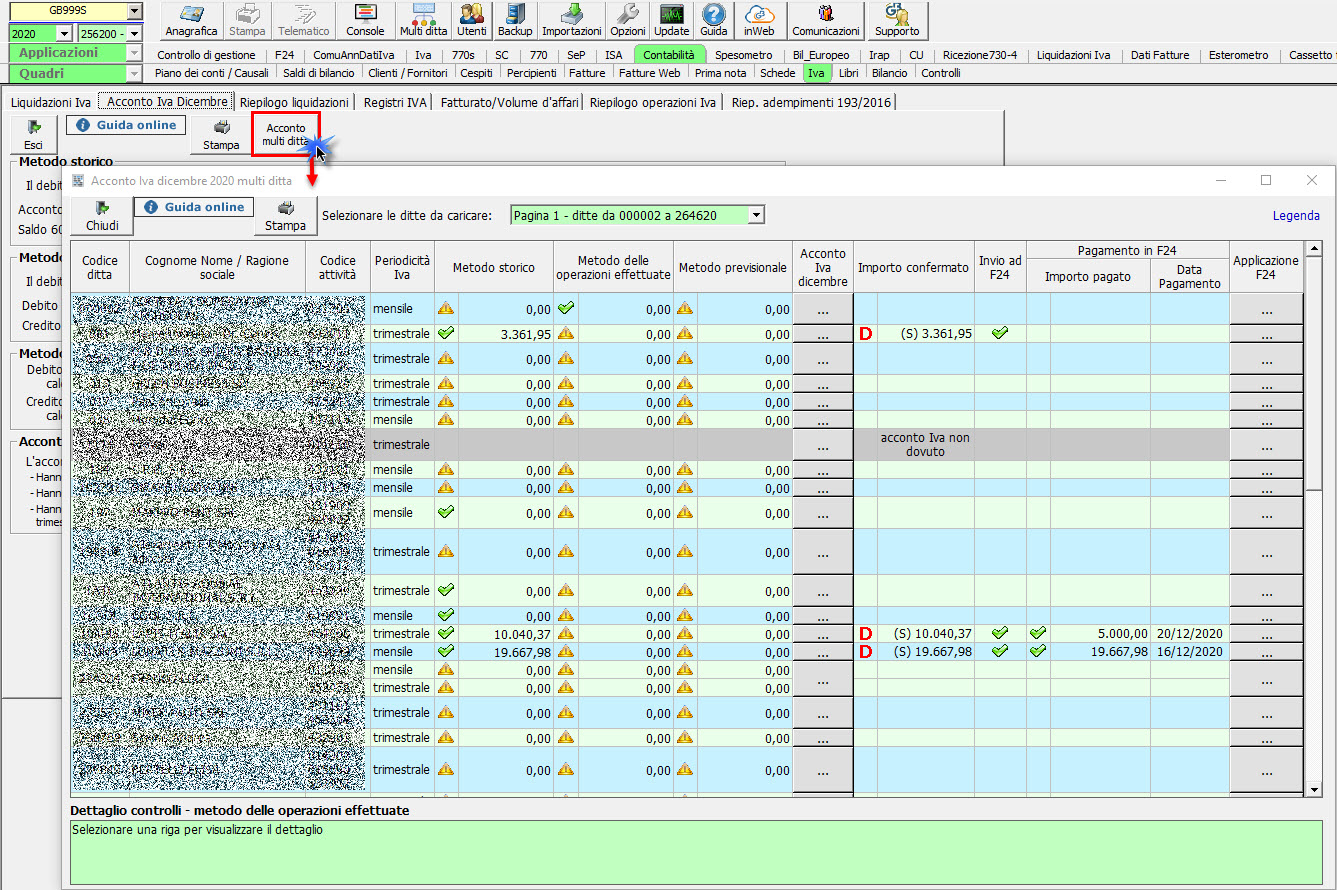Screen dimensions: 1337x890
Task: Open the 2020 year dropdown
Action: (x=65, y=34)
